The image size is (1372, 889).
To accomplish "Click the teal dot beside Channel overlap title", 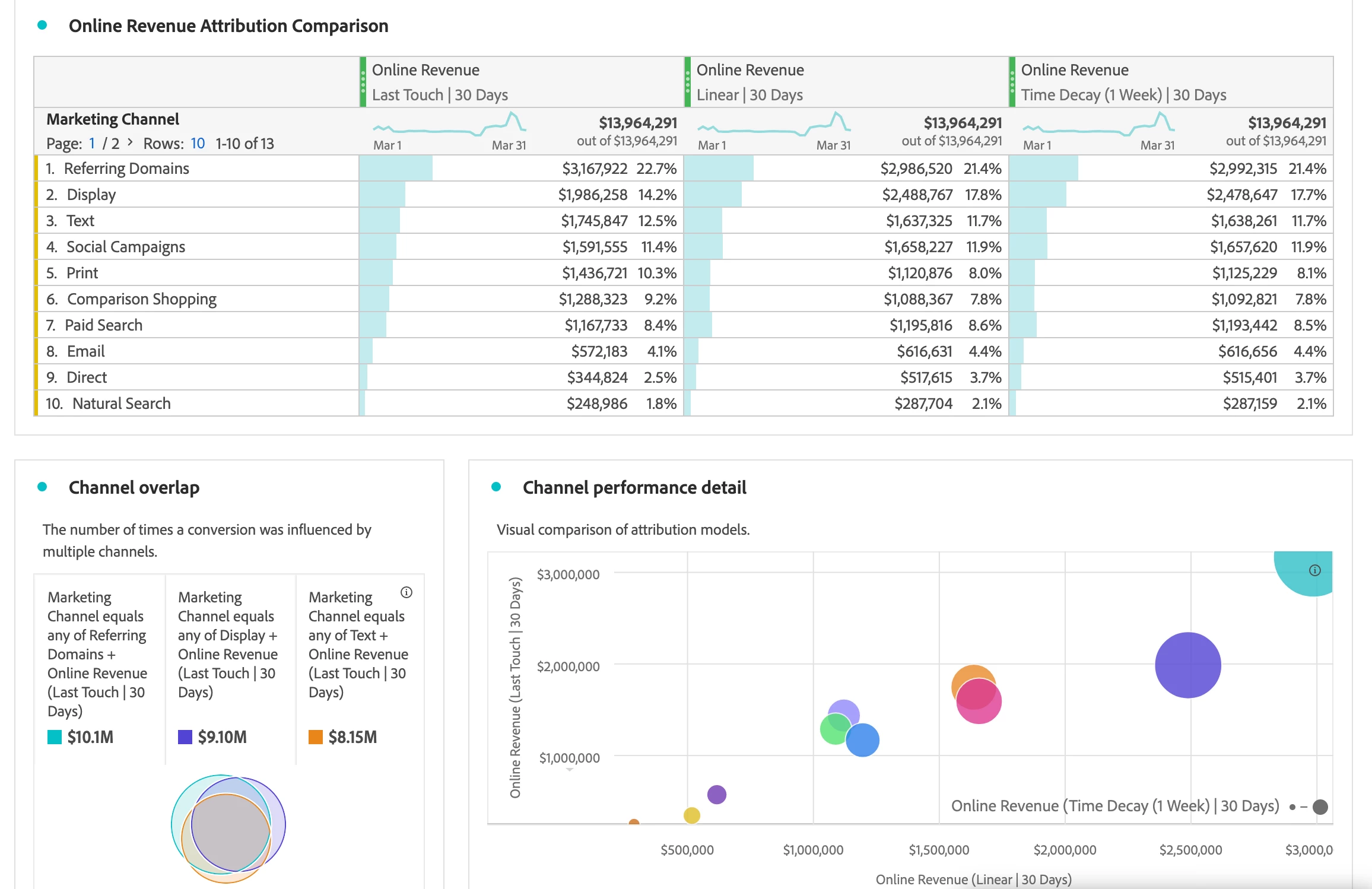I will tap(42, 487).
